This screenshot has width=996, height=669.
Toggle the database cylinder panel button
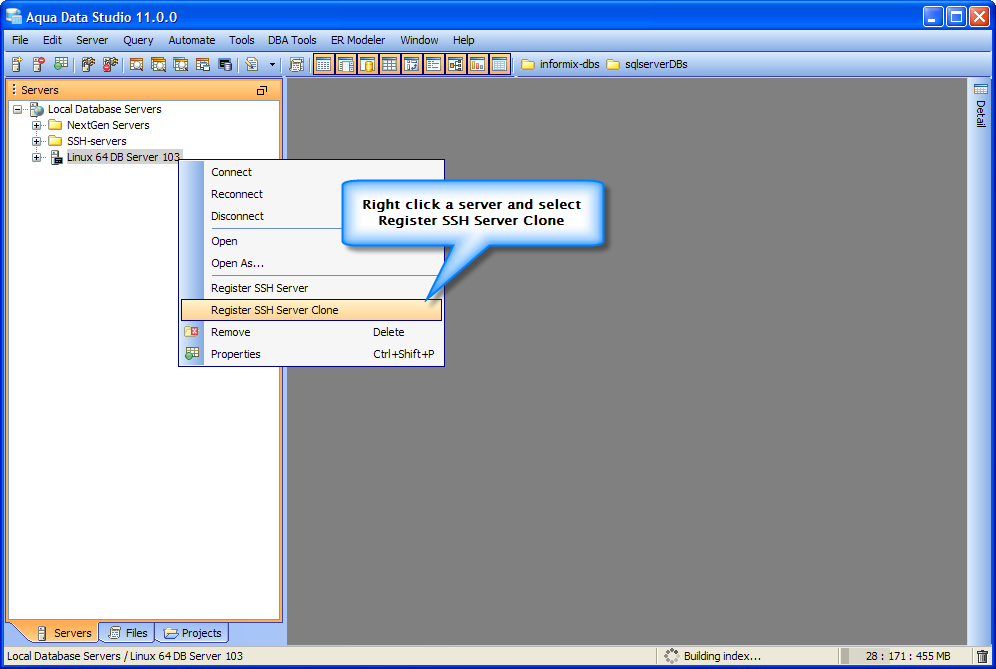[x=367, y=64]
